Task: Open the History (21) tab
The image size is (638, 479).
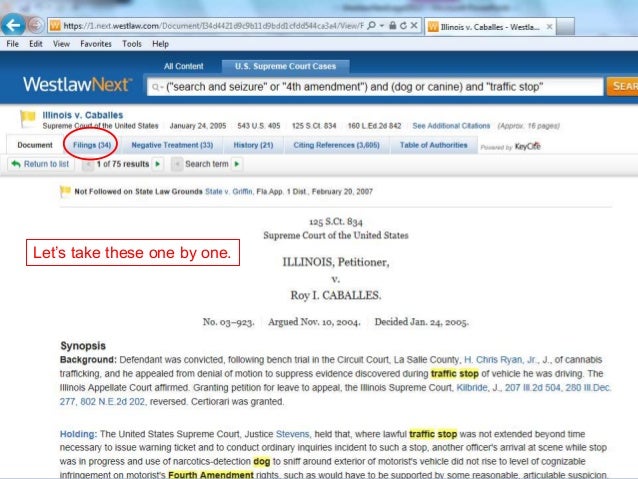Action: pos(253,145)
